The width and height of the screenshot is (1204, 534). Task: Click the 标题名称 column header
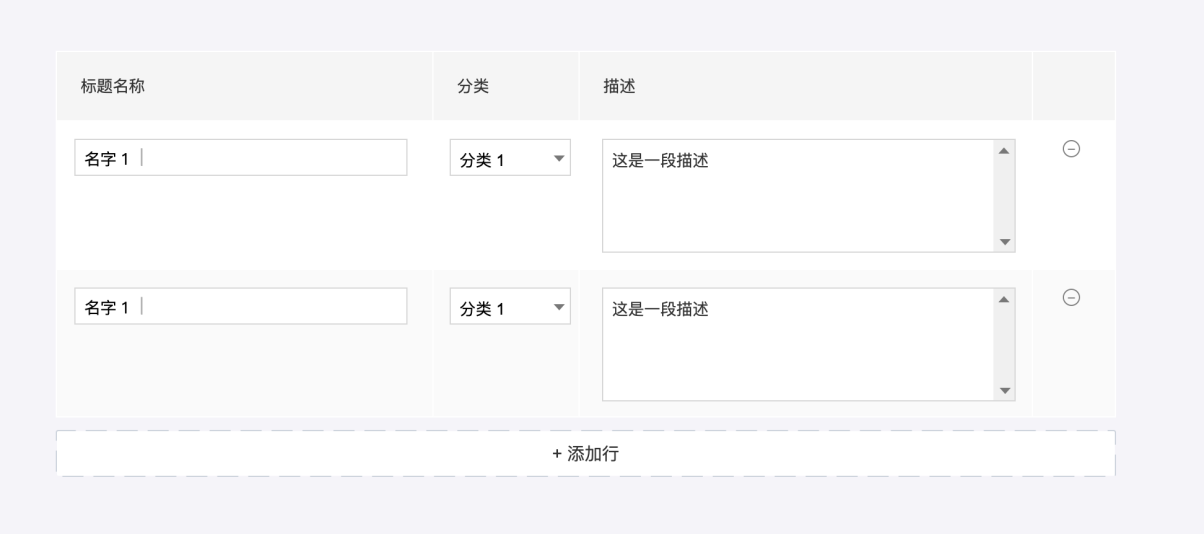coord(113,86)
